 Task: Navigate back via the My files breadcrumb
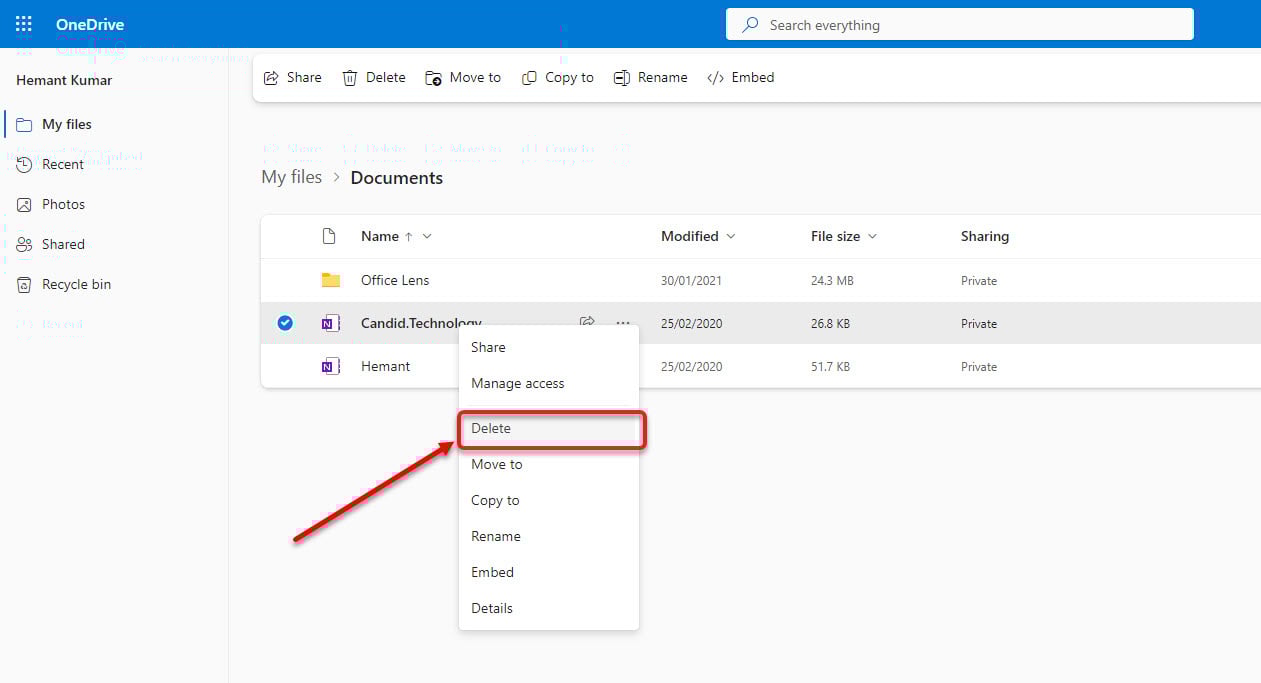coord(291,176)
